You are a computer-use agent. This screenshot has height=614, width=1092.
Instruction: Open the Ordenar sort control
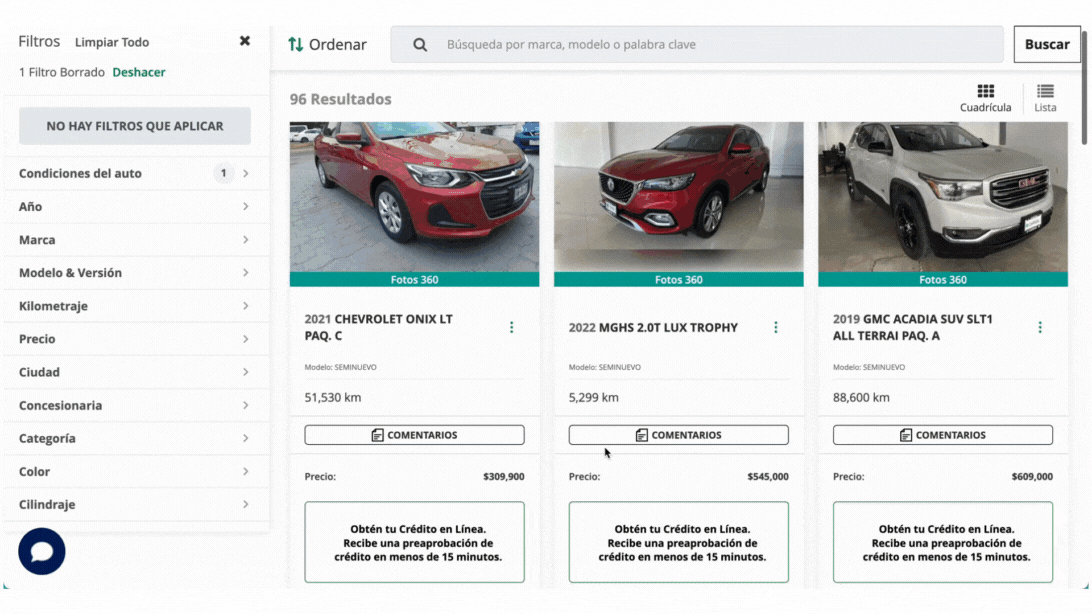coord(327,45)
